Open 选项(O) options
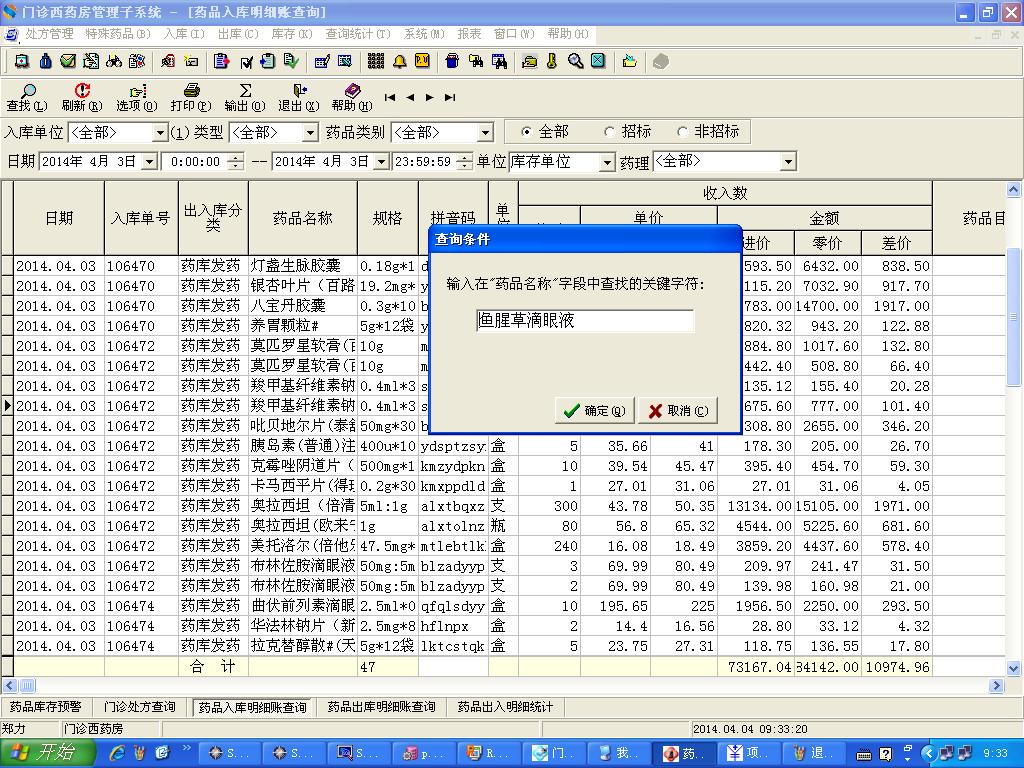 pyautogui.click(x=136, y=97)
